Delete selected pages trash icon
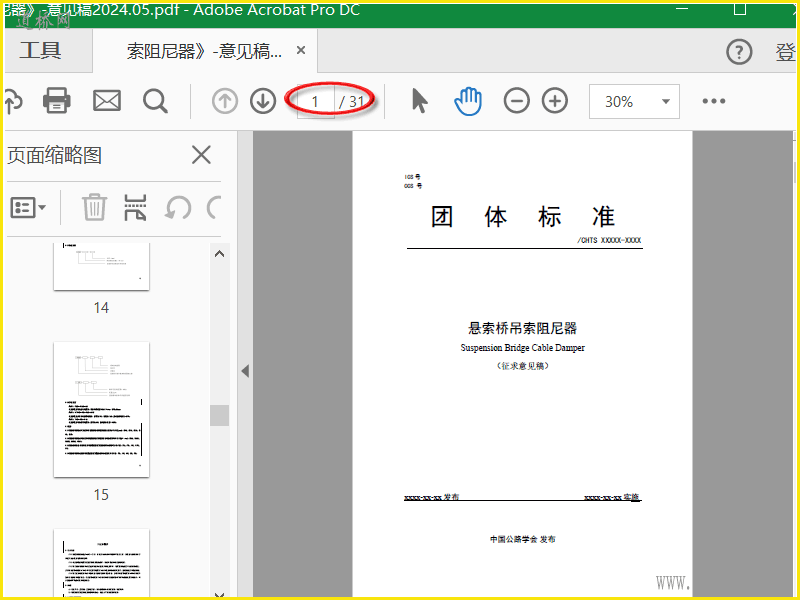Screen dimensions: 800x600 (x=94, y=207)
